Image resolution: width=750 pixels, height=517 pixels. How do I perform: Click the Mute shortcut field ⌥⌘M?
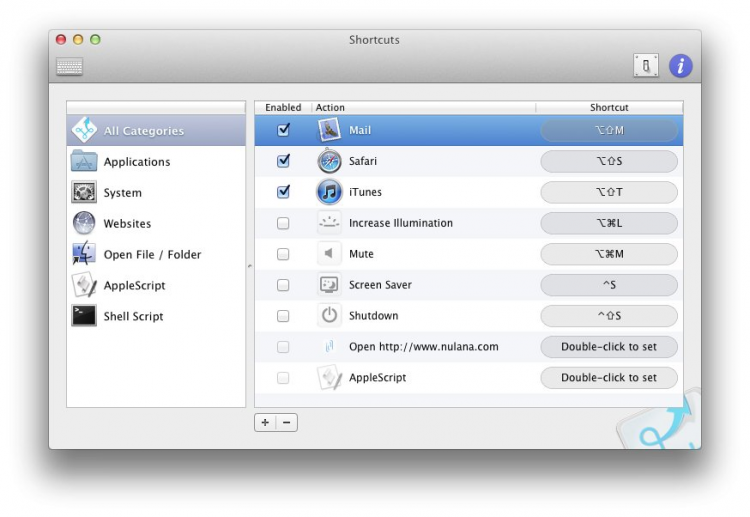[x=609, y=254]
